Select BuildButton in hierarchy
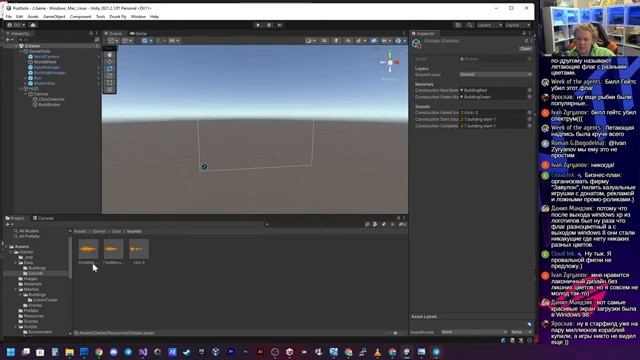 click(x=47, y=104)
